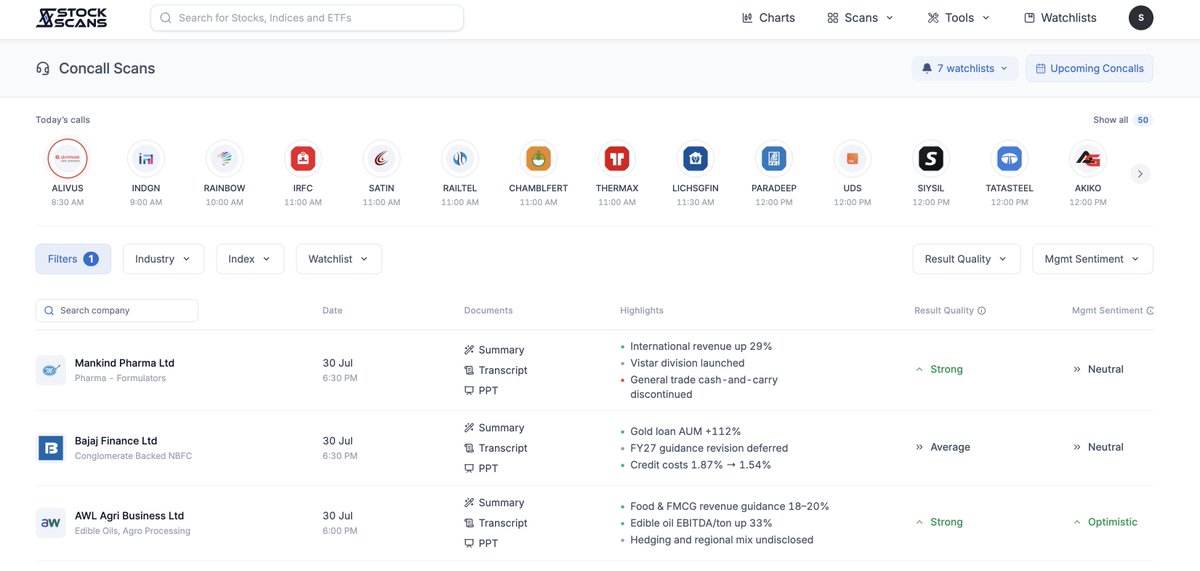This screenshot has width=1200, height=571.
Task: Open the RAINBOW concall icon
Action: tap(224, 158)
